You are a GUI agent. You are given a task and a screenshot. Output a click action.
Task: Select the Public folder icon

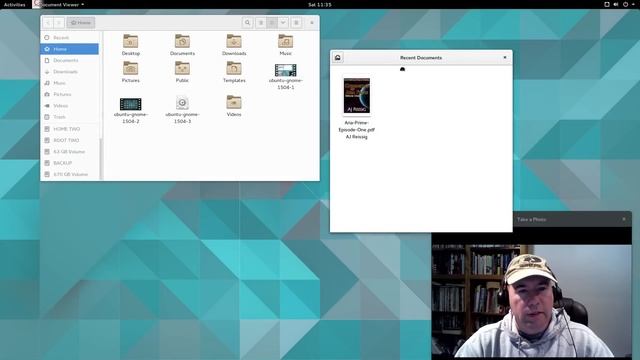(182, 69)
